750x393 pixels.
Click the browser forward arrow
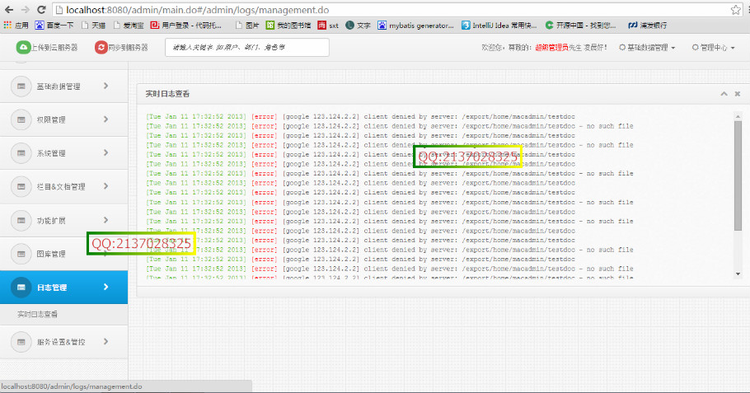pos(25,10)
